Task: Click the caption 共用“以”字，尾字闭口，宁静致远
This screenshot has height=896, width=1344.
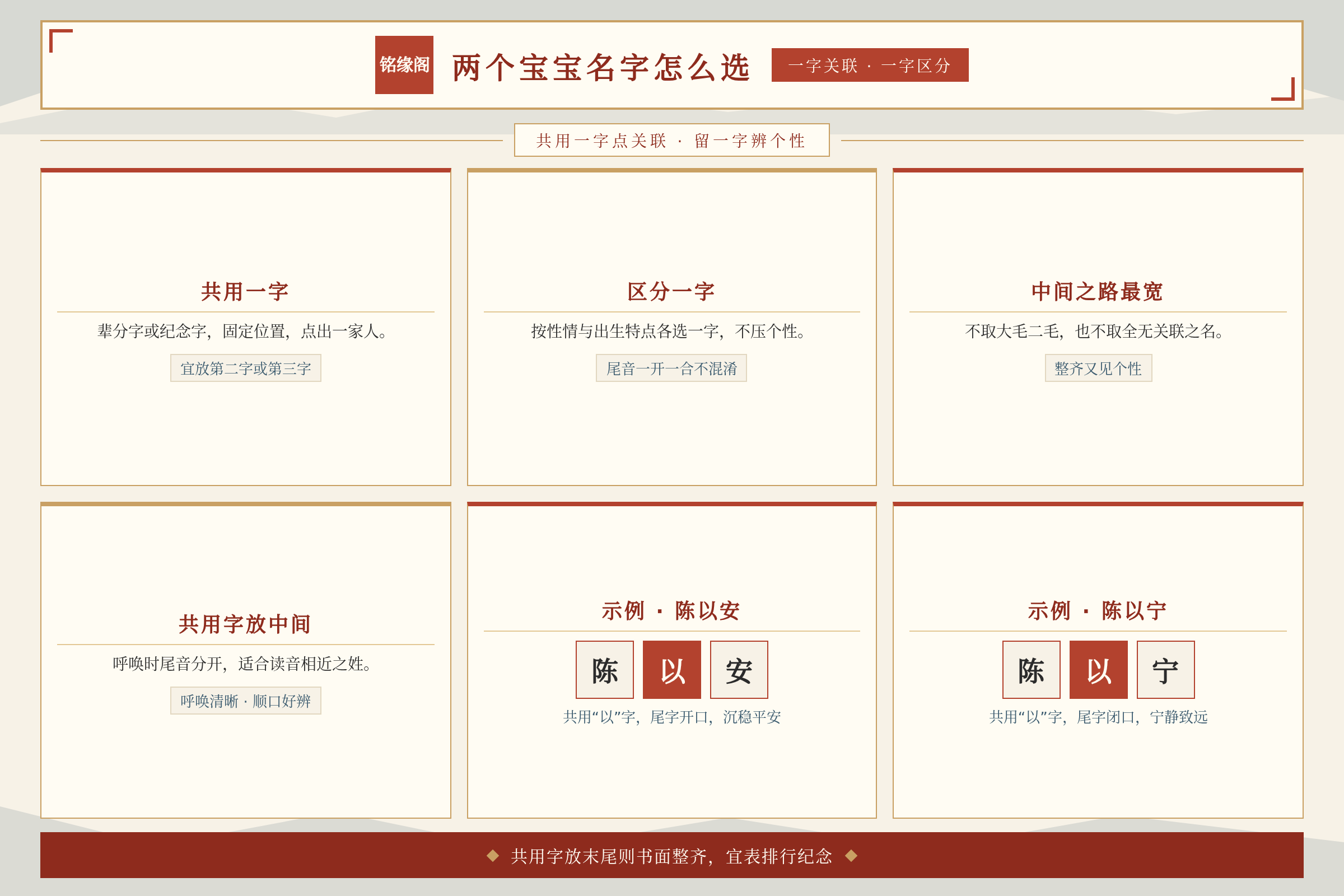Action: pos(1098,717)
